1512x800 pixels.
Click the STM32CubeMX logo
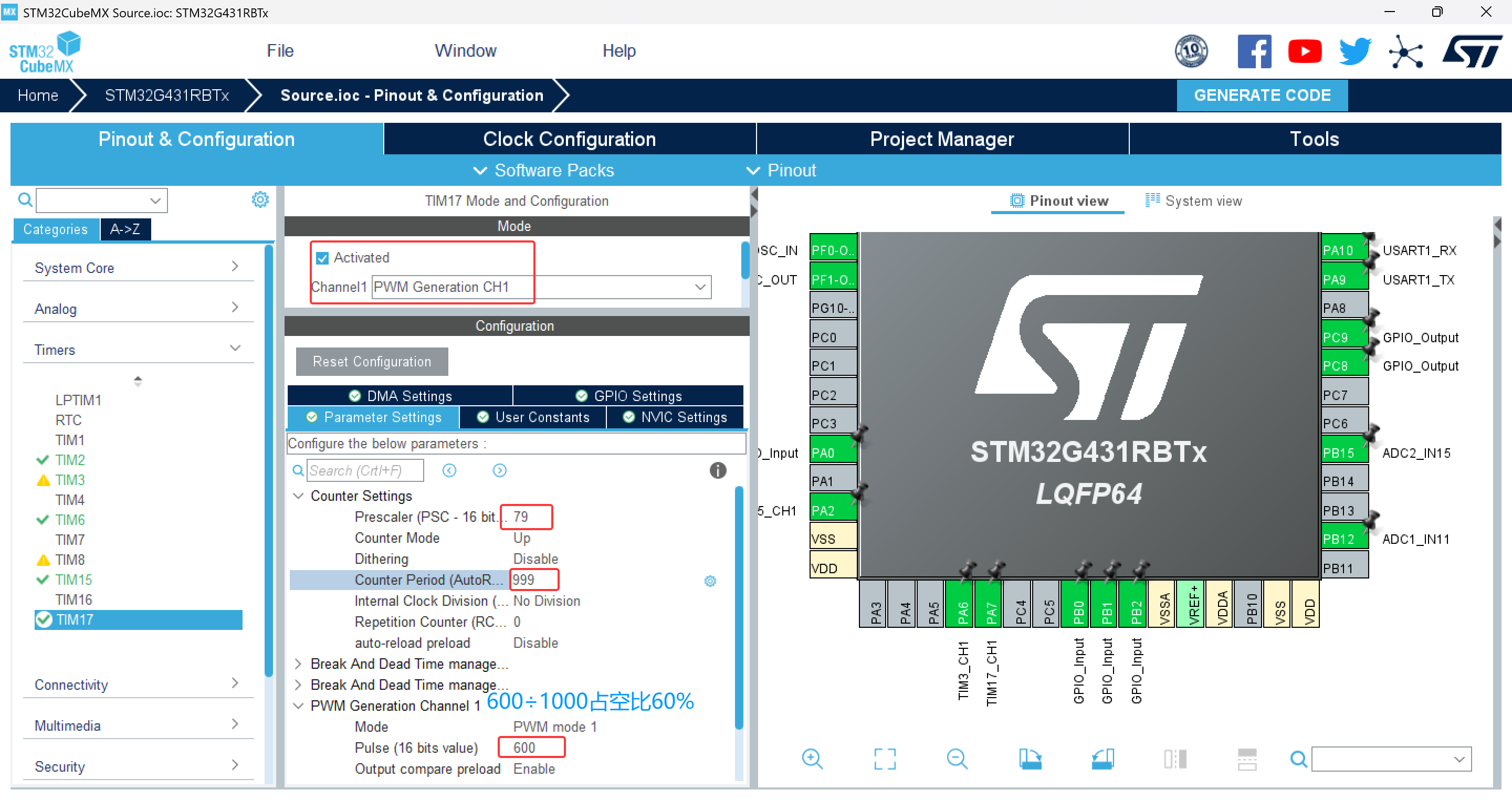[45, 52]
